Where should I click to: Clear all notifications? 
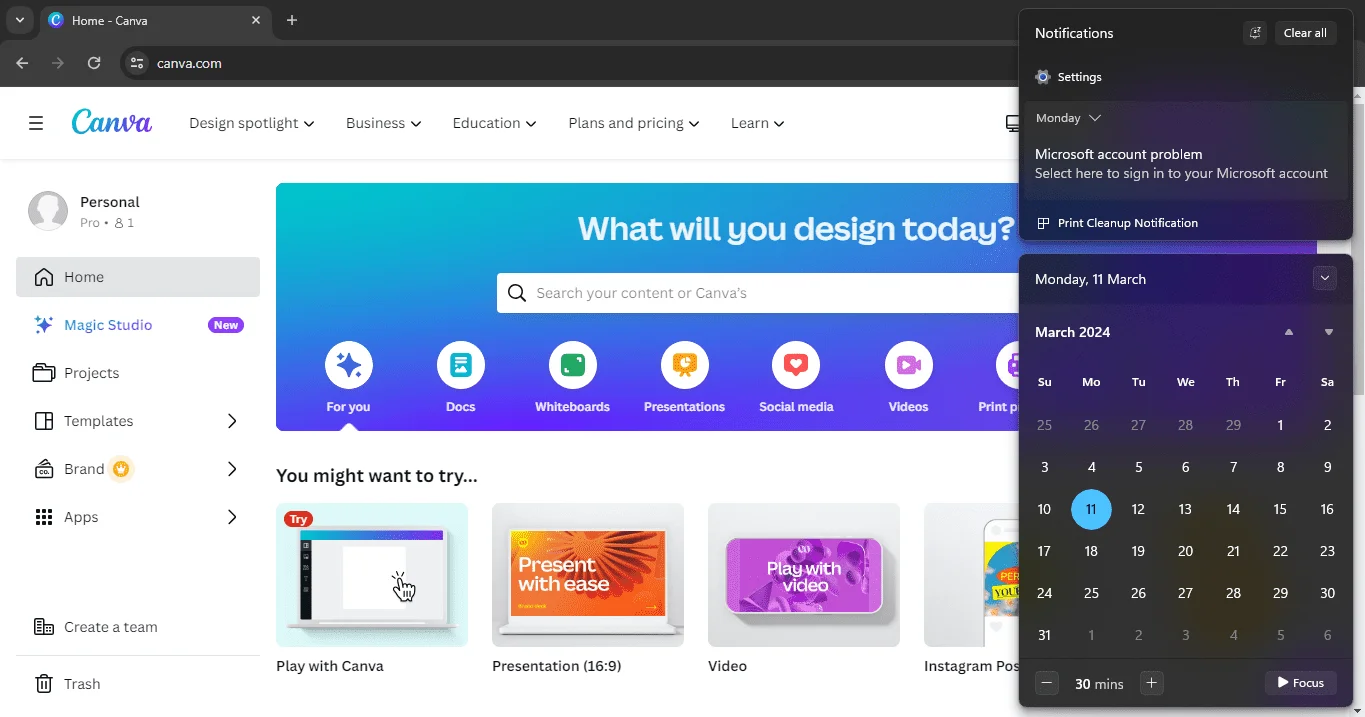coord(1305,33)
